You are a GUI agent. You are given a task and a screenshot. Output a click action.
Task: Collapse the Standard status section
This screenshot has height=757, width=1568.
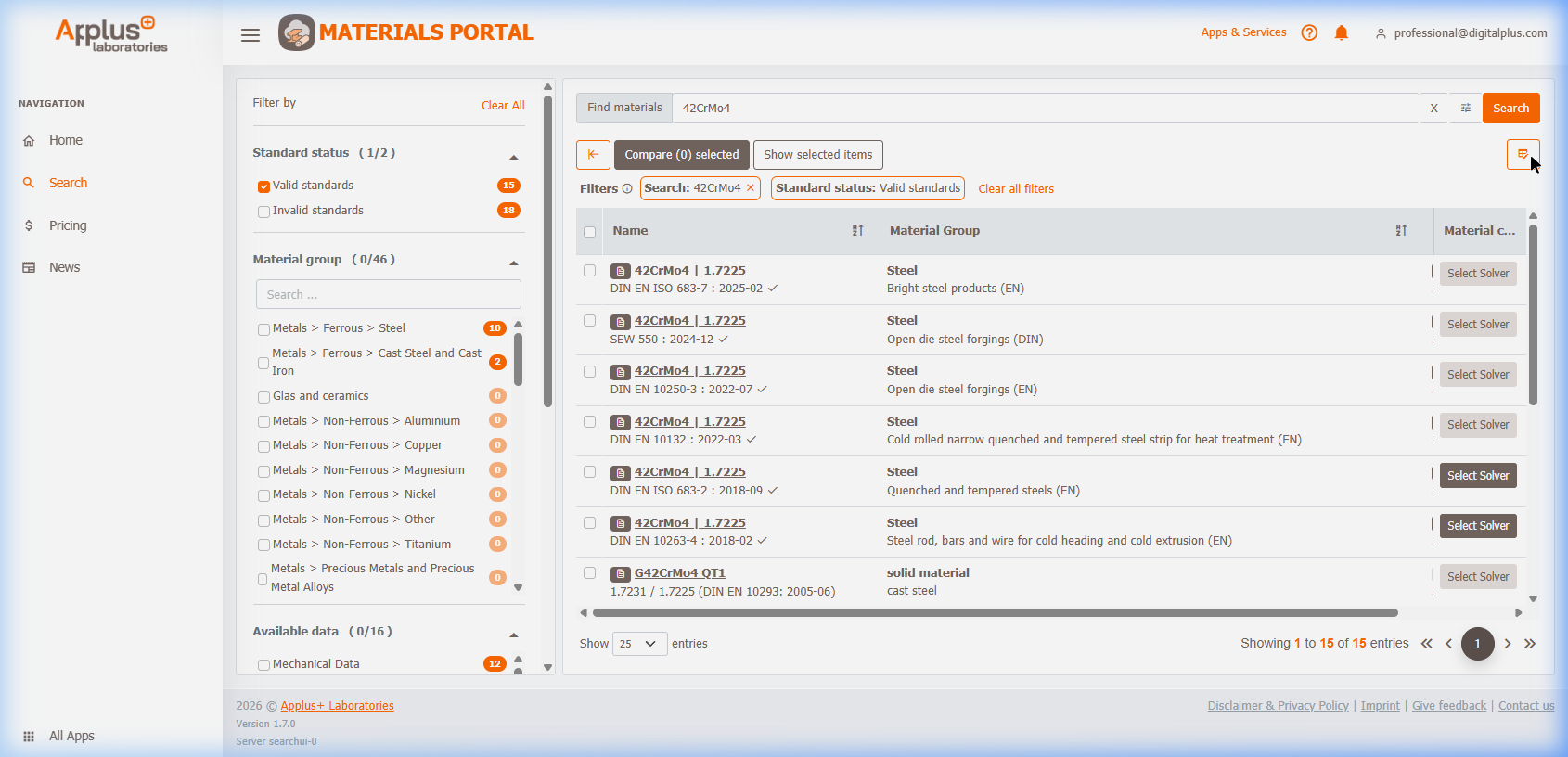[513, 157]
